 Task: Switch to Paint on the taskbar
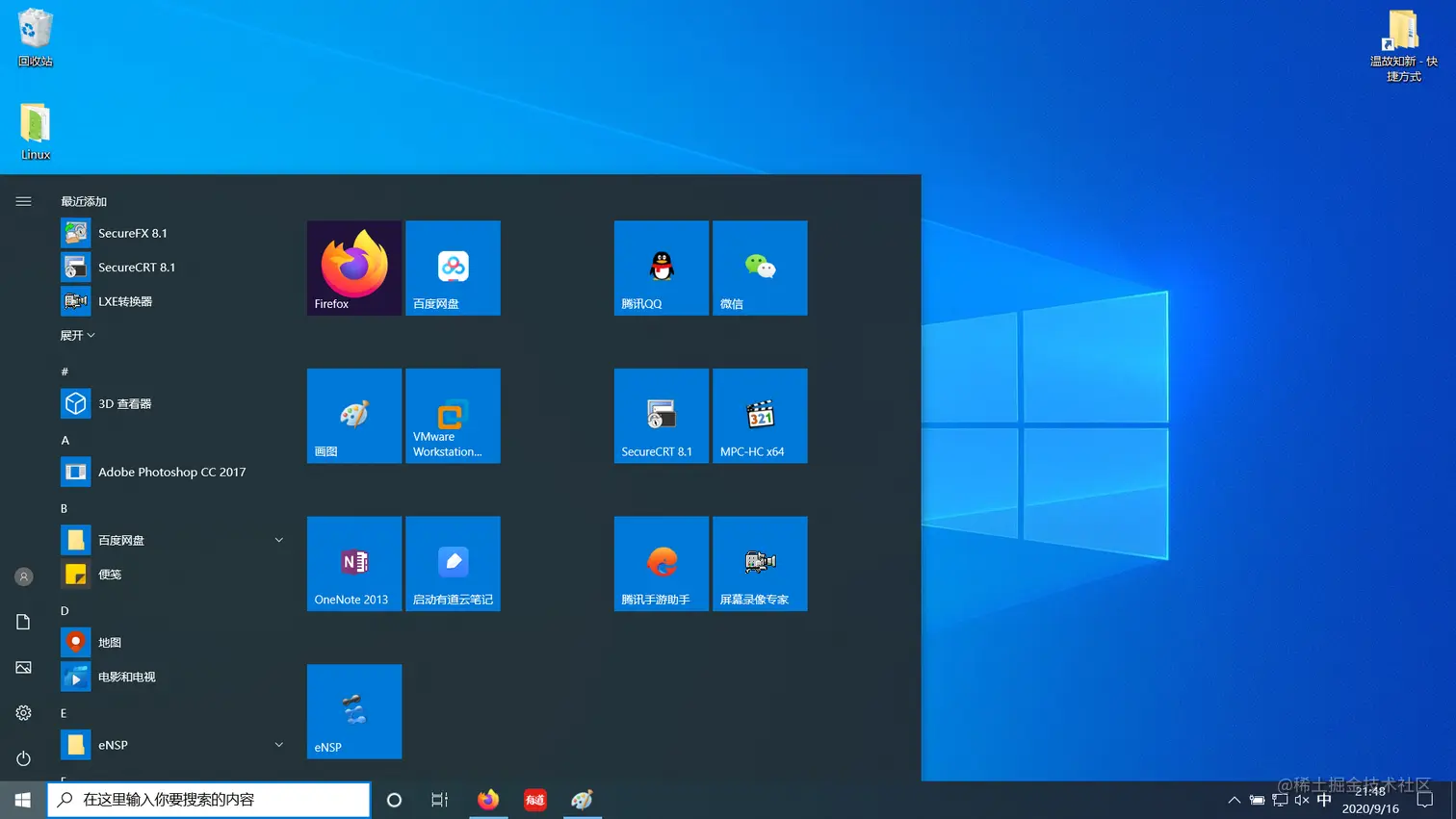point(582,800)
